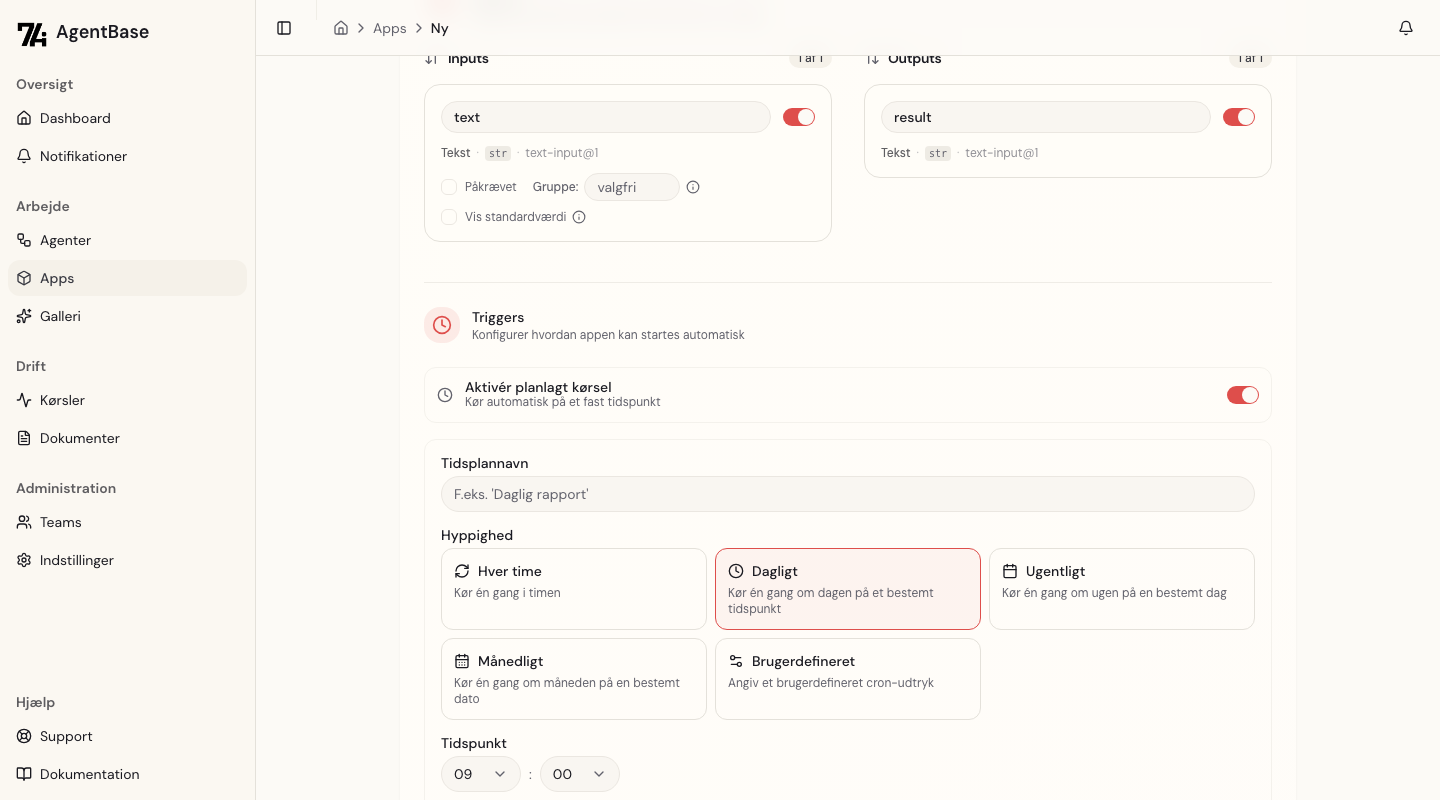This screenshot has width=1440, height=800.
Task: Go to Dashboard in sidebar
Action: 75,118
